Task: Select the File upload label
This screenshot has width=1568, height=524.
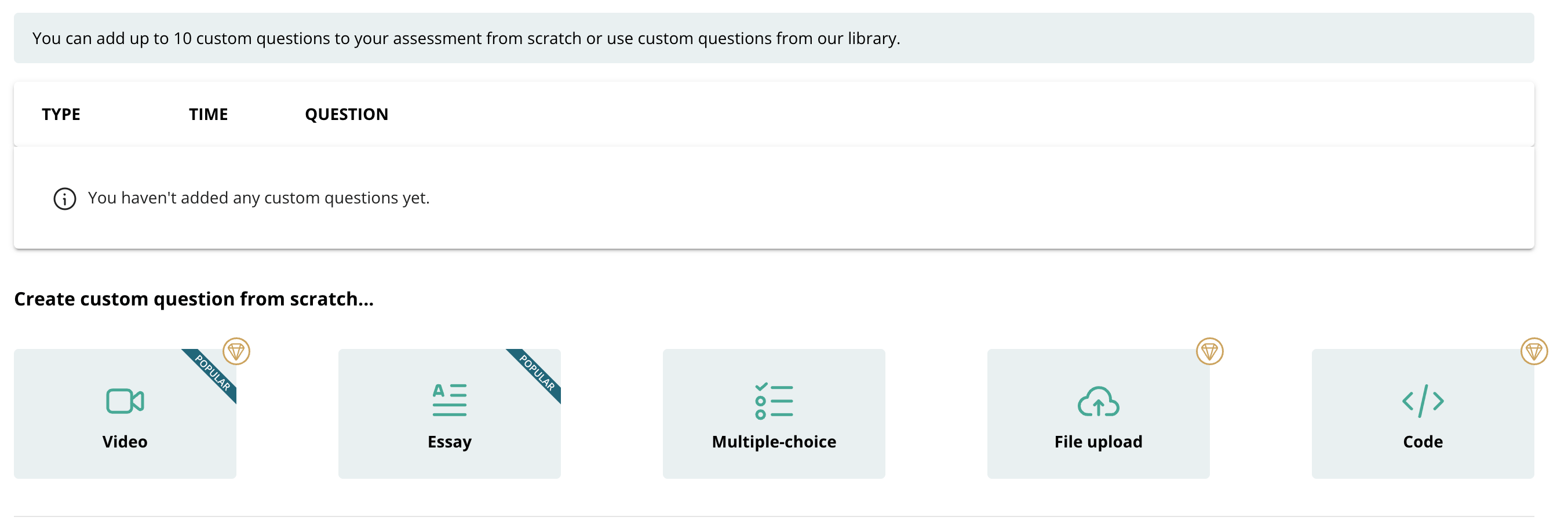Action: pos(1098,442)
